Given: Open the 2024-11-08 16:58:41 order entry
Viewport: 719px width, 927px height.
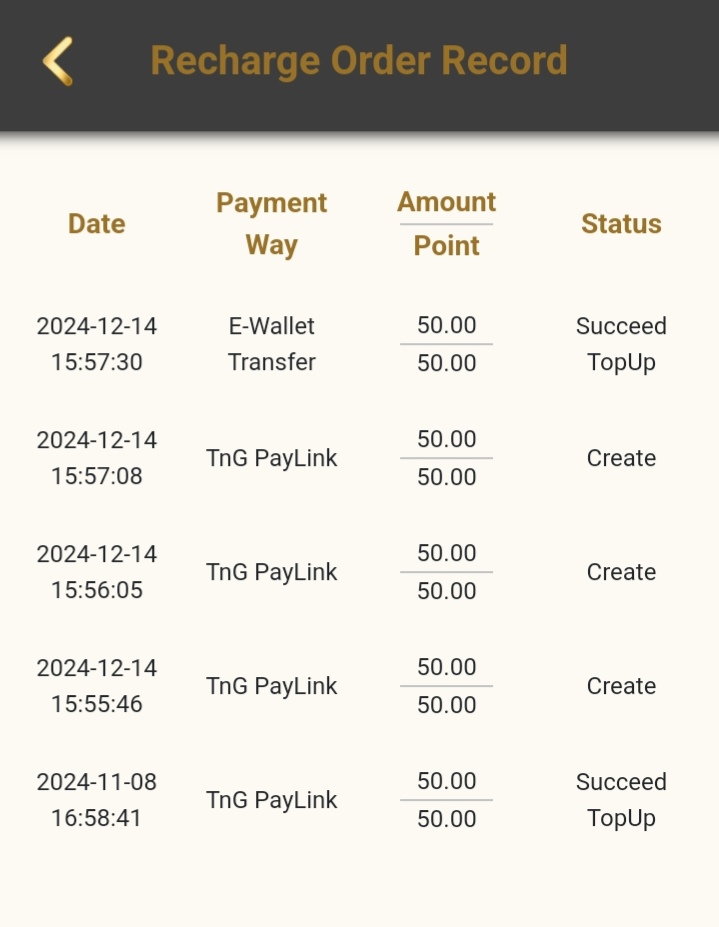Looking at the screenshot, I should (96, 800).
